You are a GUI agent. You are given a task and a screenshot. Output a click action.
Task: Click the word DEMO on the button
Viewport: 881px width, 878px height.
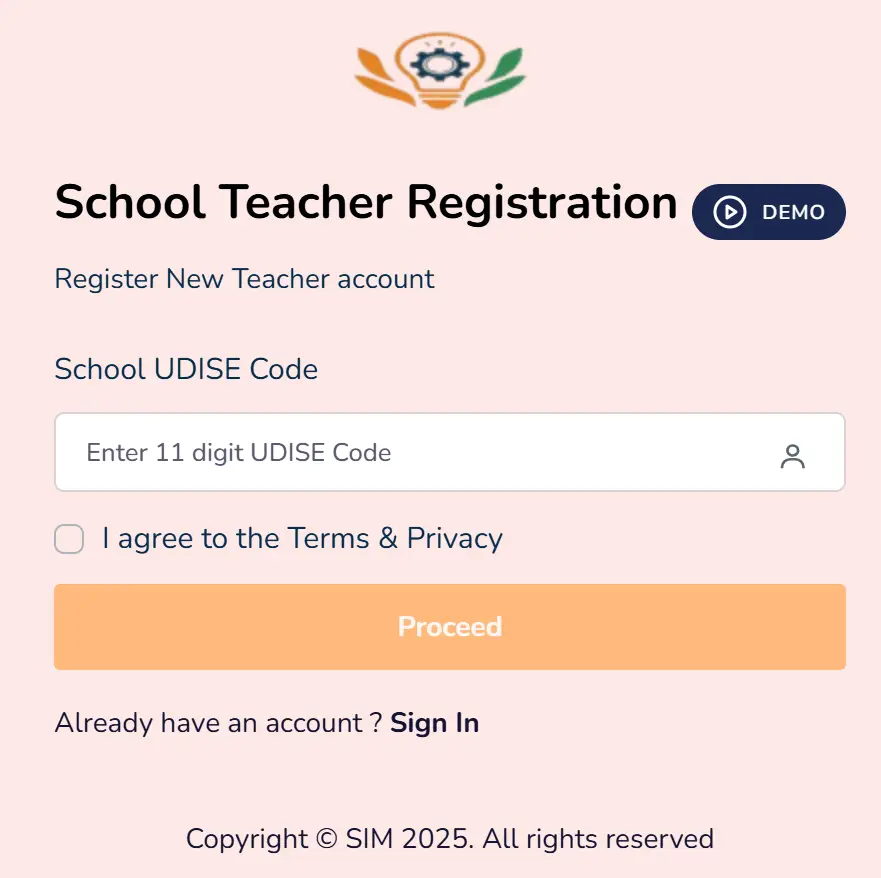(x=793, y=212)
